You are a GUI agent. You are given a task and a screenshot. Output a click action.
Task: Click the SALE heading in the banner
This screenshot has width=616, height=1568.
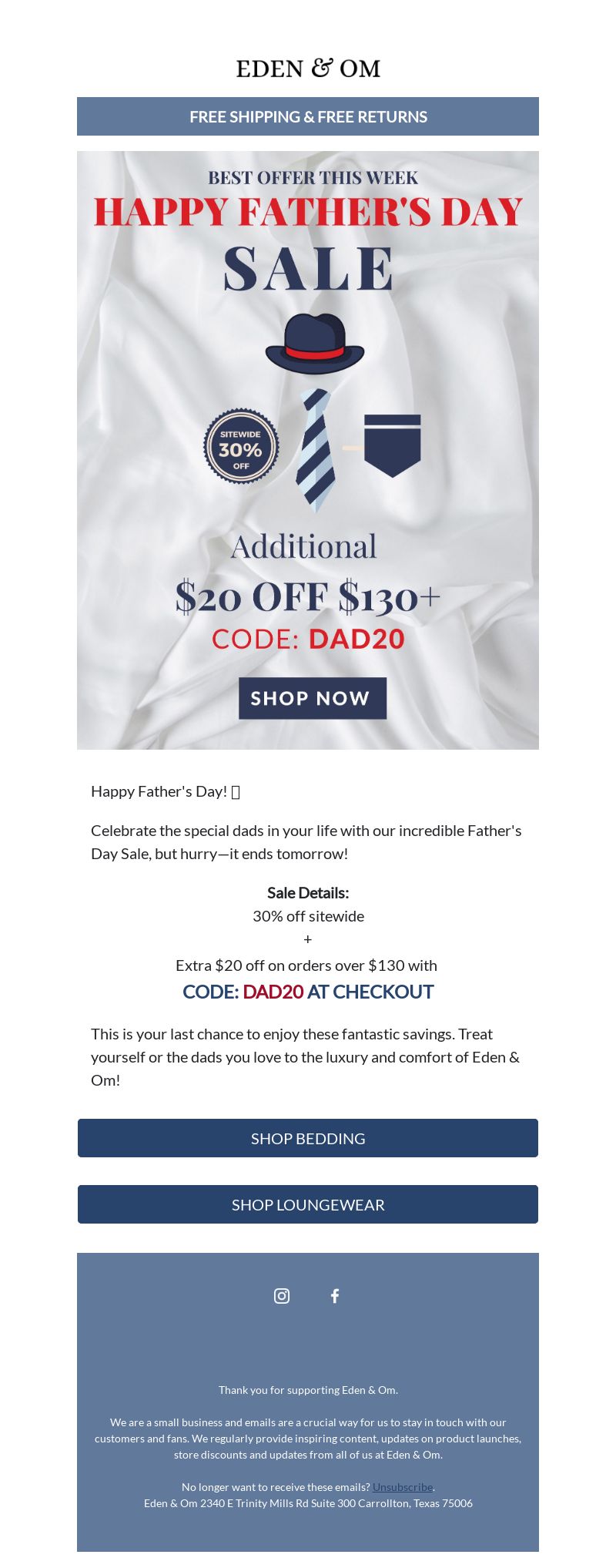tap(309, 269)
